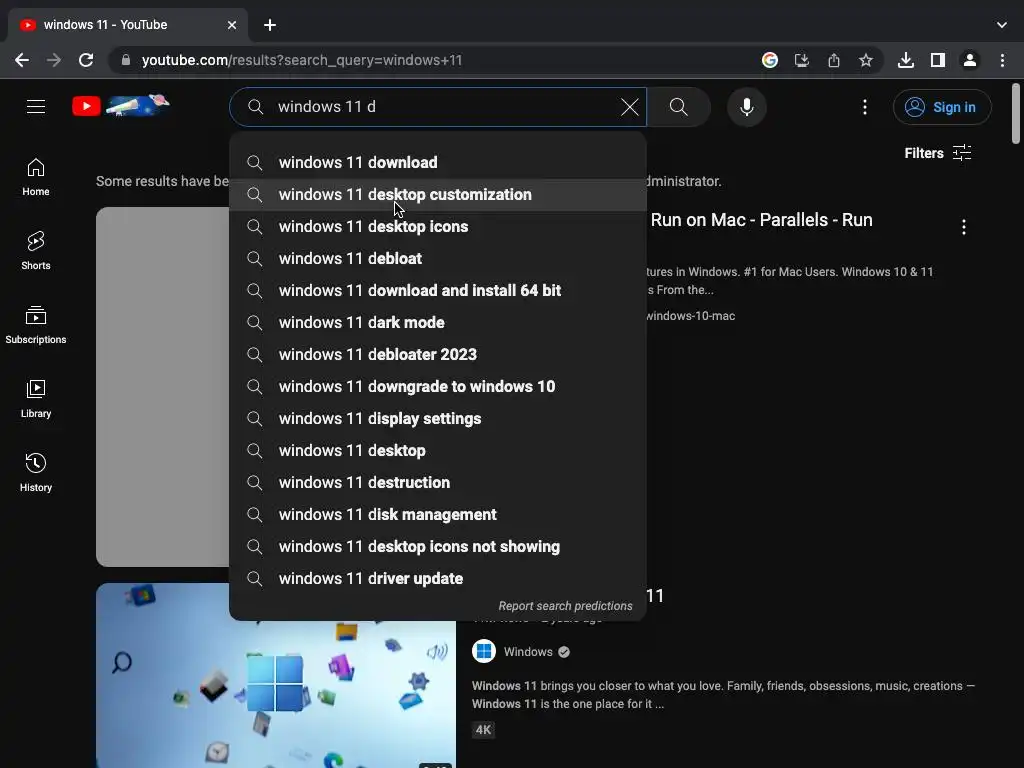Click the 4K badge
Image resolution: width=1024 pixels, height=768 pixels.
point(483,729)
